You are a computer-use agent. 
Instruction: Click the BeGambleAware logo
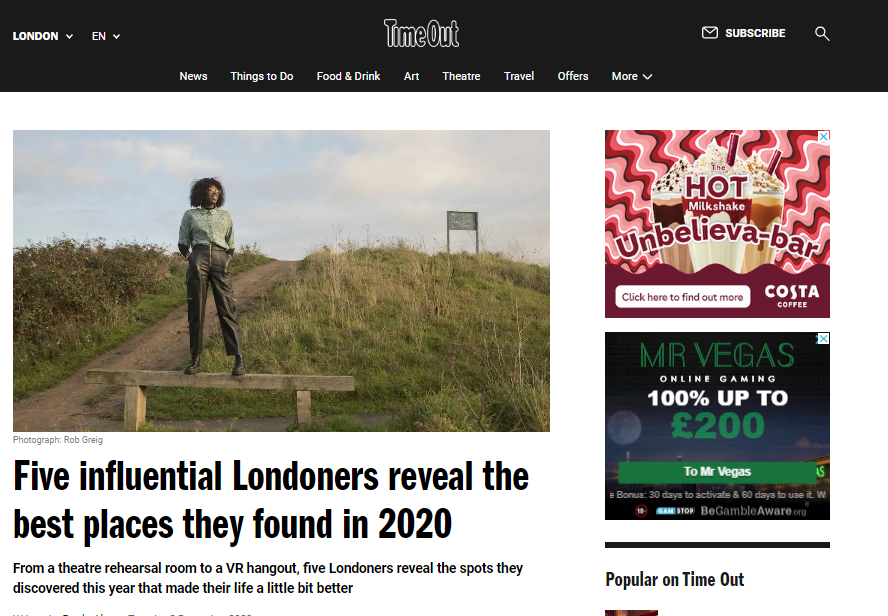[753, 511]
